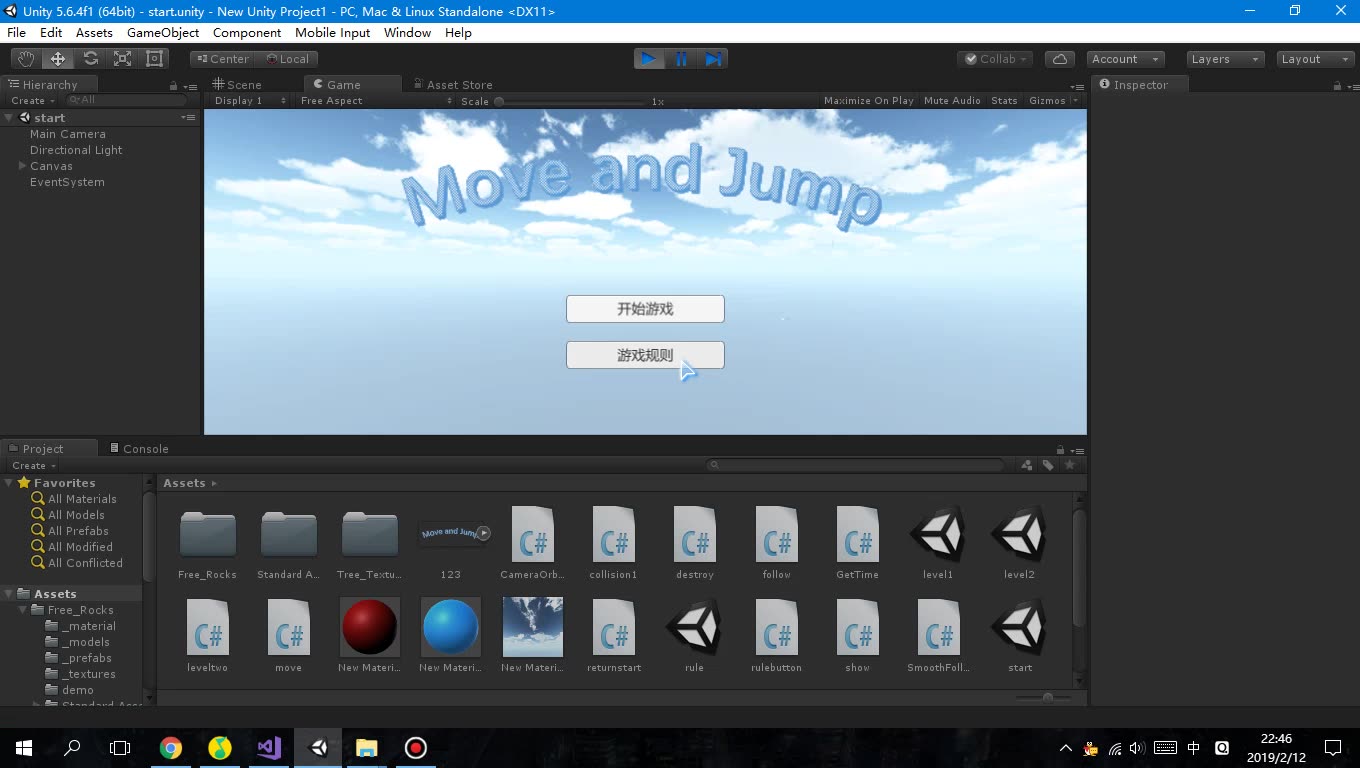Open the Layout dropdown

(1315, 59)
